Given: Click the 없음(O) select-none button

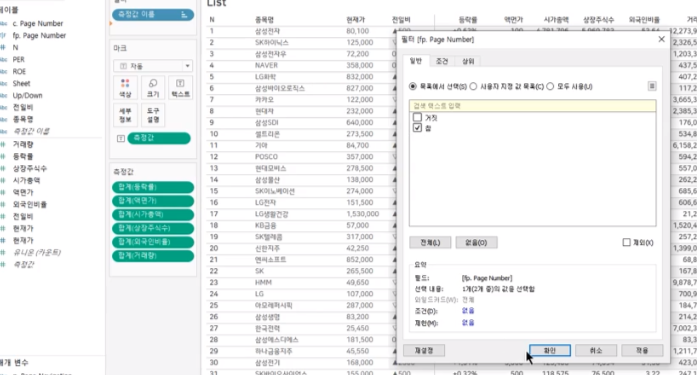Looking at the screenshot, I should click(476, 243).
